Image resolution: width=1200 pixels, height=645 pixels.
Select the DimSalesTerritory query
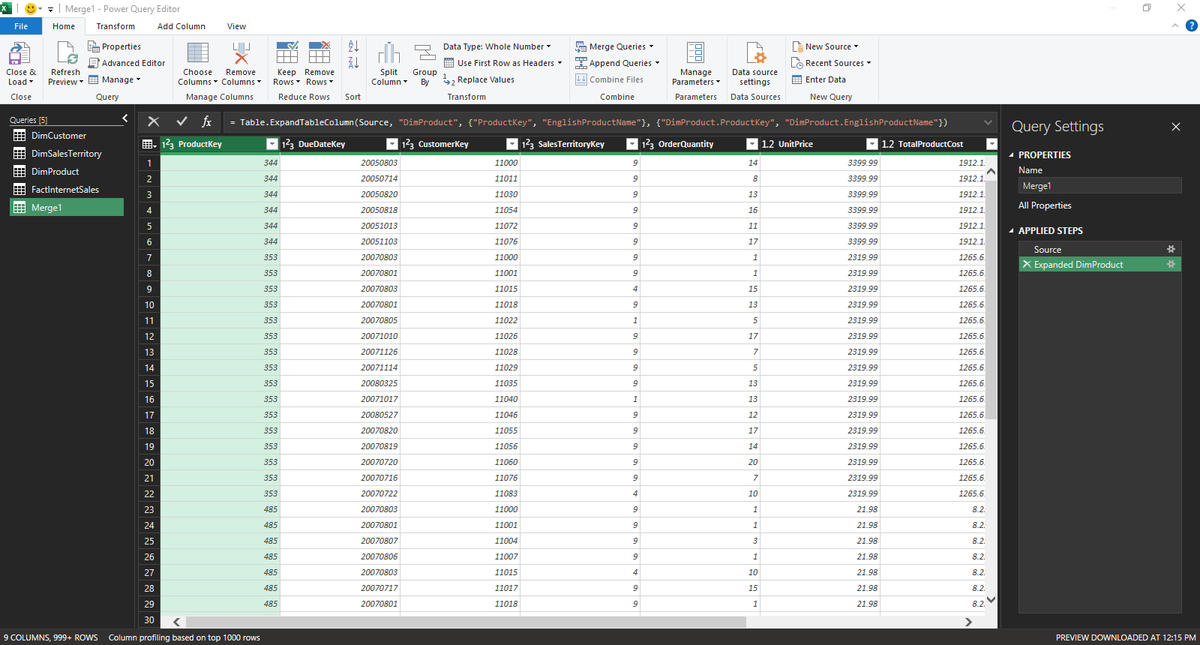67,153
